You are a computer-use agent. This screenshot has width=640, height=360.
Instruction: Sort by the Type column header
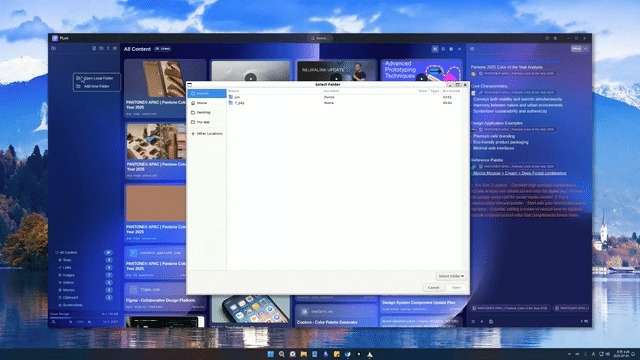(434, 91)
